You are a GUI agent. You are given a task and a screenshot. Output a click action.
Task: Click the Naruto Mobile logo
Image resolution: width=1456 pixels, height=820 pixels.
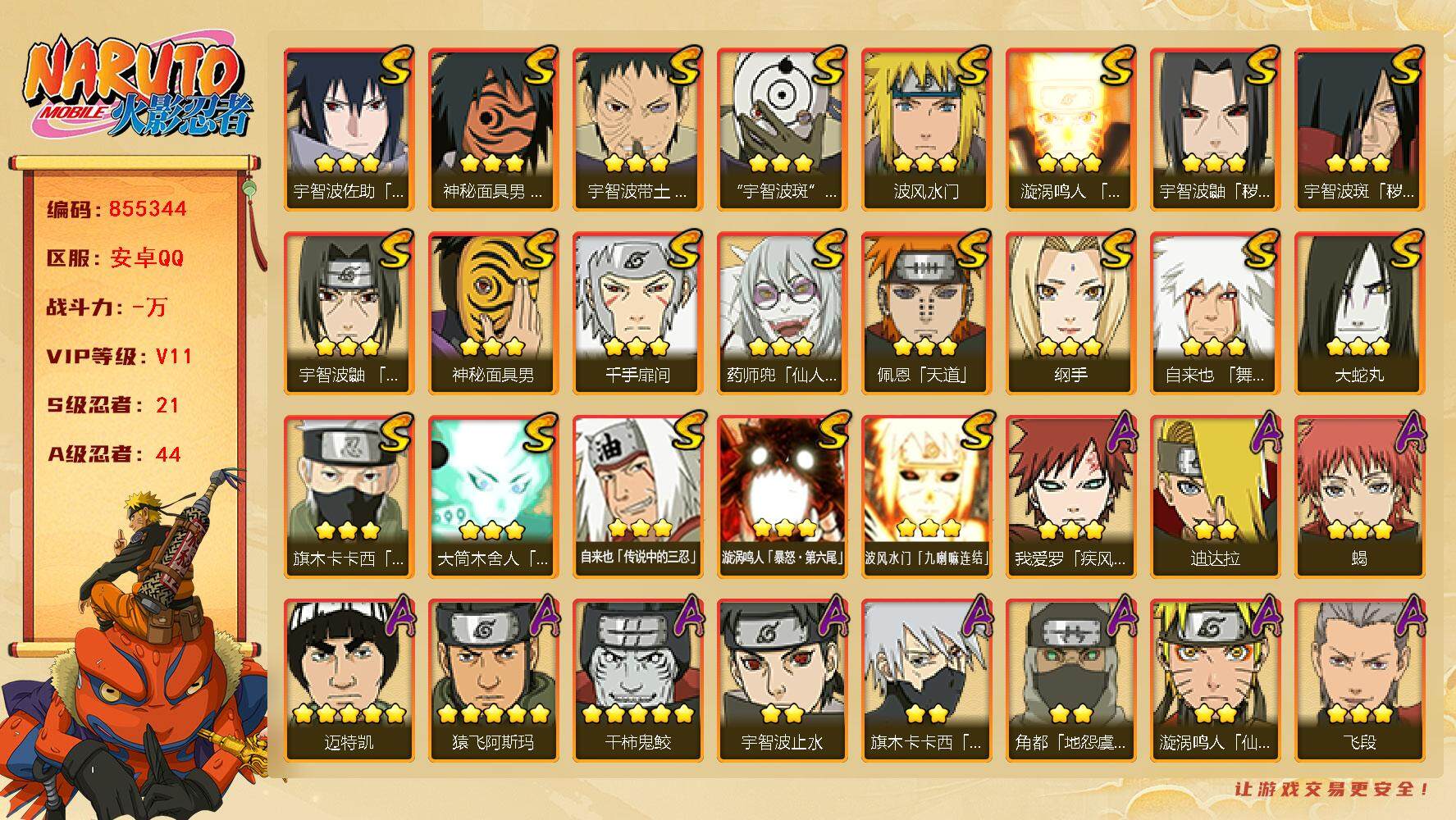[x=136, y=87]
